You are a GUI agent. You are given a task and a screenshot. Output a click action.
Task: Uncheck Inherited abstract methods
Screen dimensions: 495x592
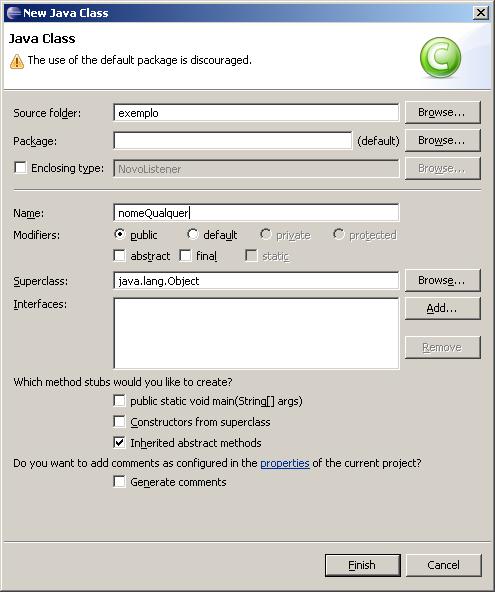coord(119,442)
